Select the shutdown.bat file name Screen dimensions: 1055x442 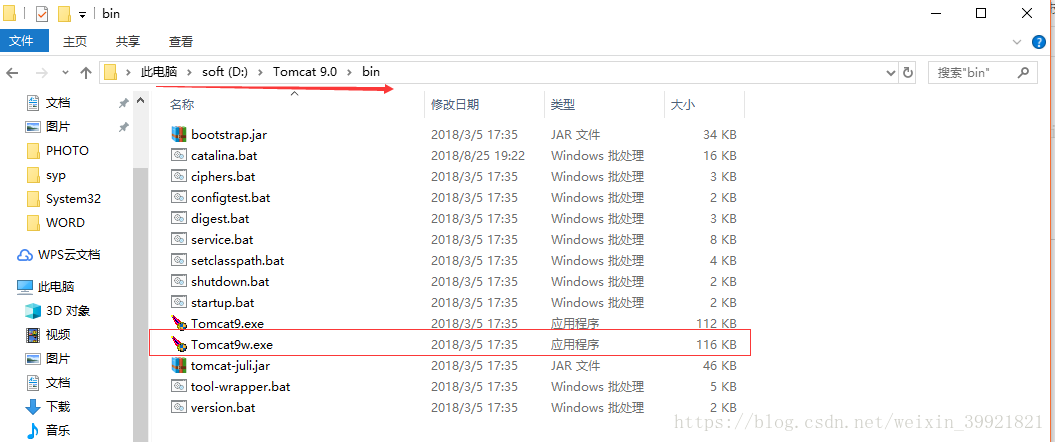230,281
